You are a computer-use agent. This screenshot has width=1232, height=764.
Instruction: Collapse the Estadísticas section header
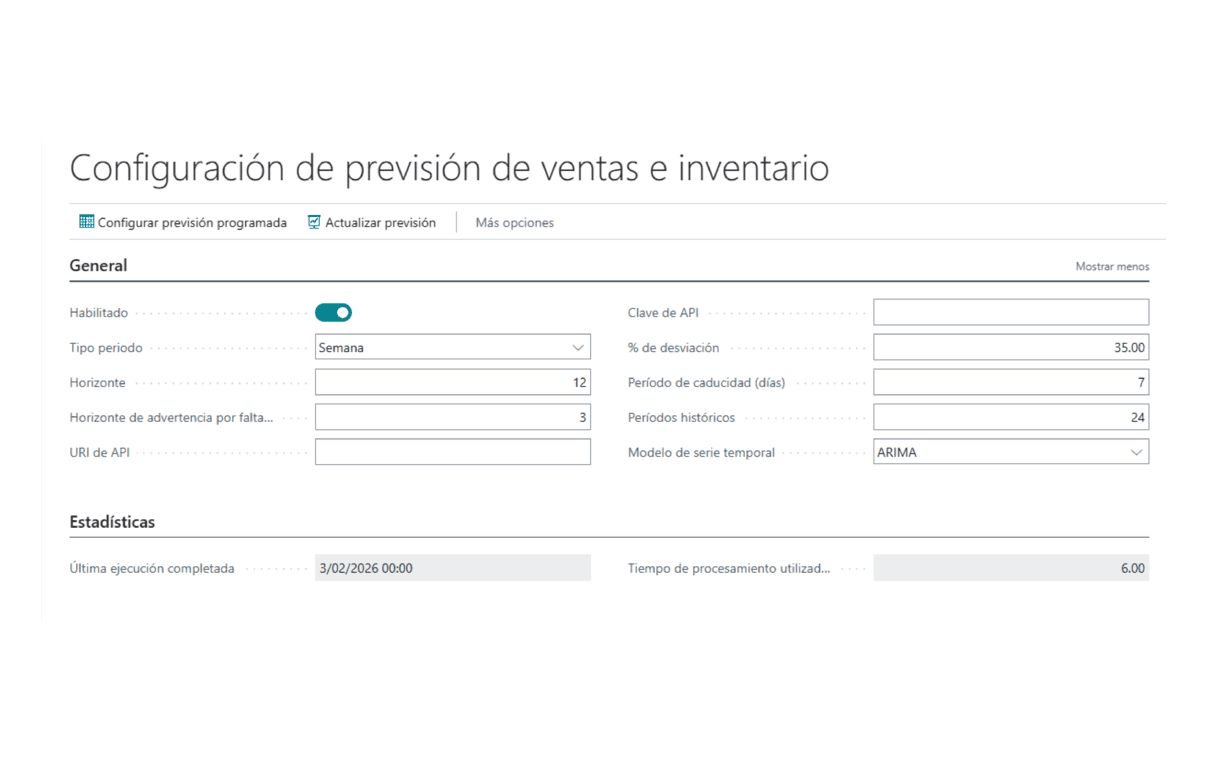[x=112, y=522]
